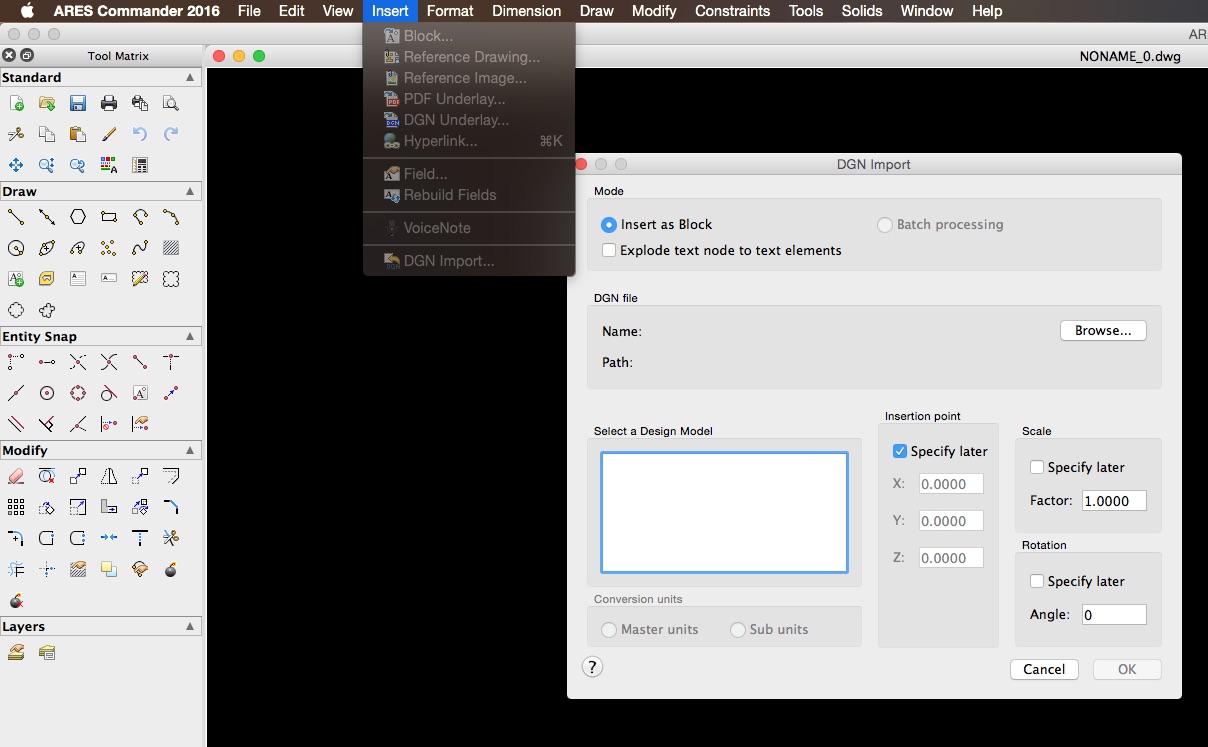Click the Print icon in Standard toolbar
Screen dimensions: 1208x747
point(109,103)
